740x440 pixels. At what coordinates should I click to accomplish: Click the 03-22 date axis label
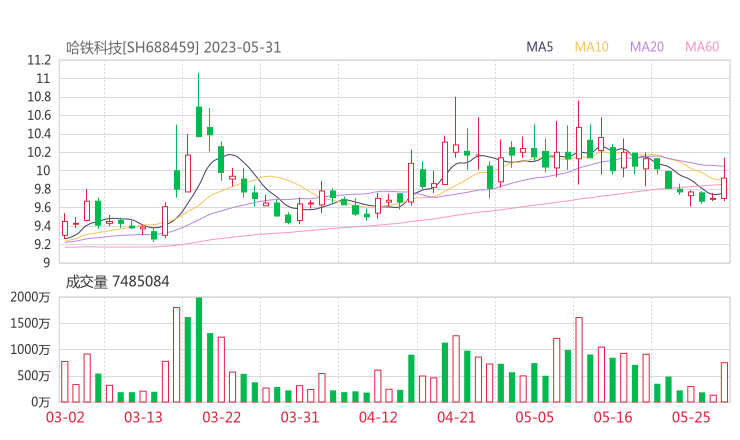click(221, 417)
